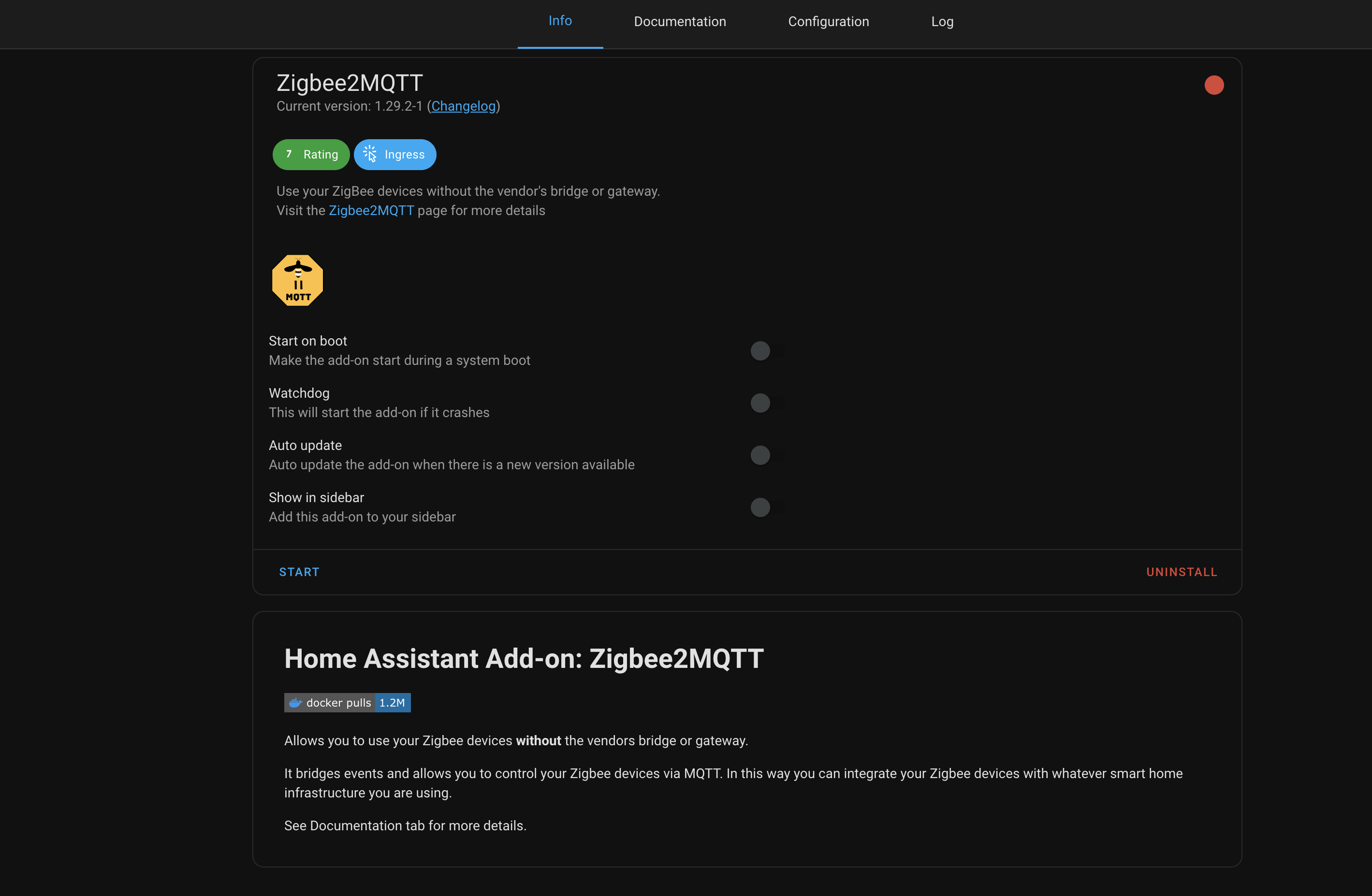1372x896 pixels.
Task: Click the docker whale icon on the pulls badge
Action: (x=296, y=702)
